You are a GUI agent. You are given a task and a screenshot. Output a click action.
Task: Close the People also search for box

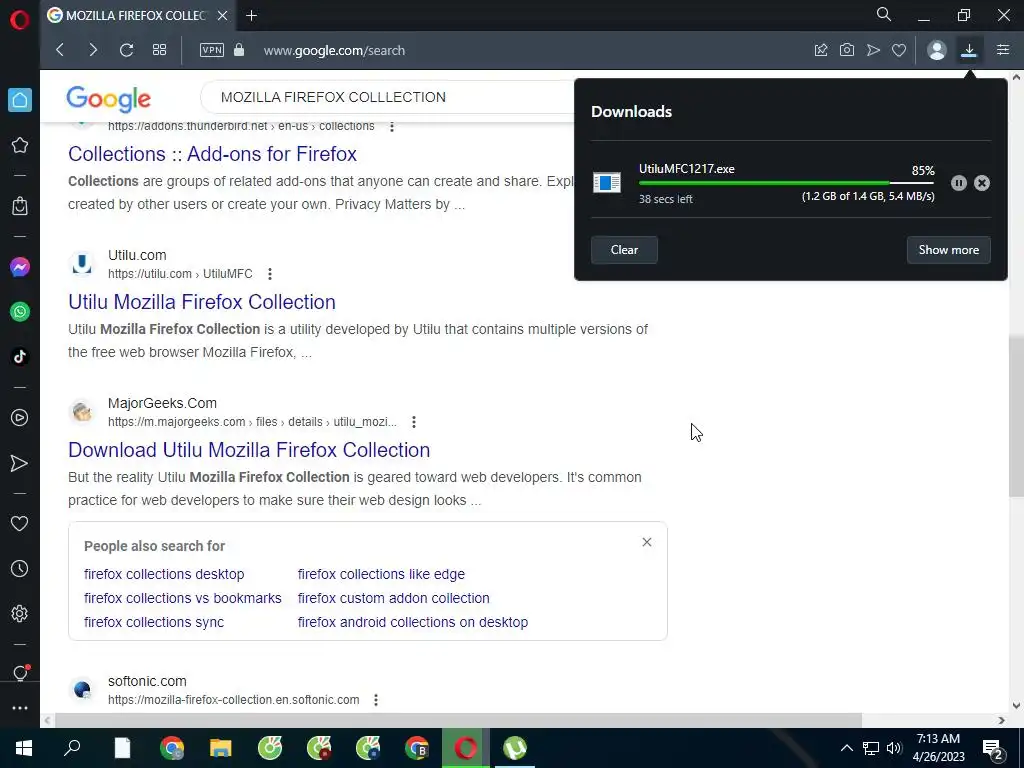point(647,542)
